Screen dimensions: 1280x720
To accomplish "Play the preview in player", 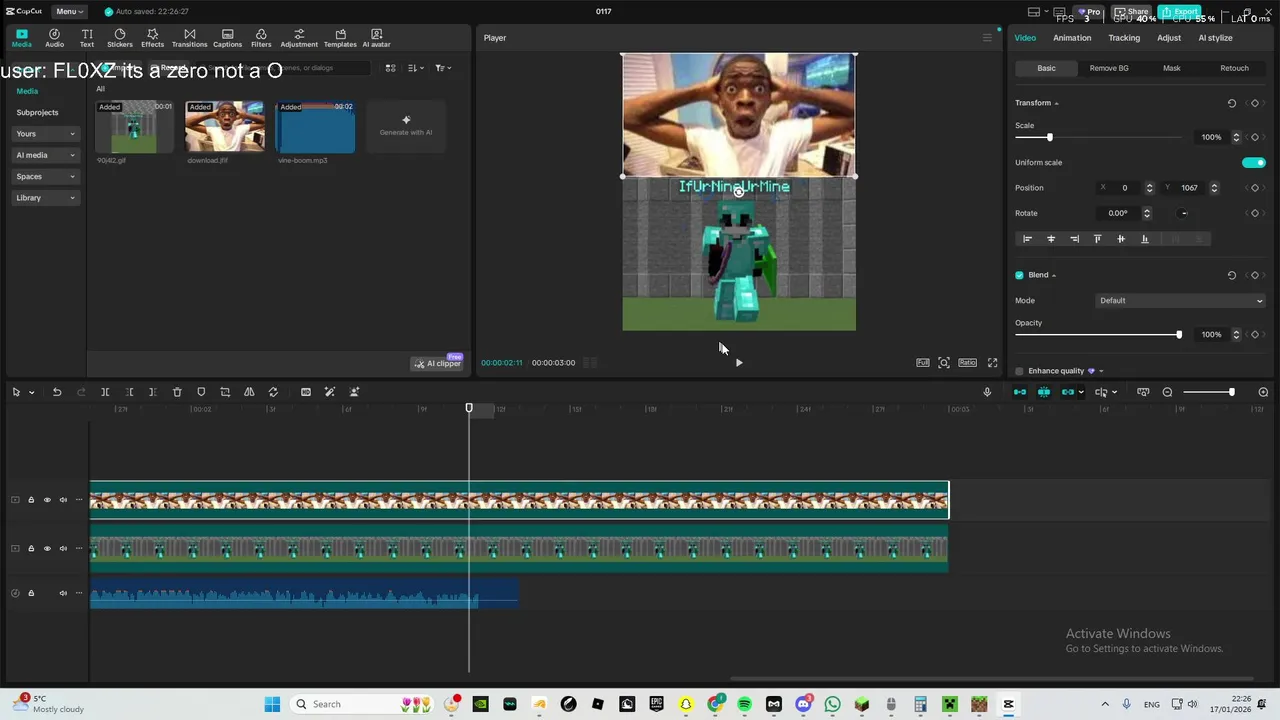I will pos(739,363).
